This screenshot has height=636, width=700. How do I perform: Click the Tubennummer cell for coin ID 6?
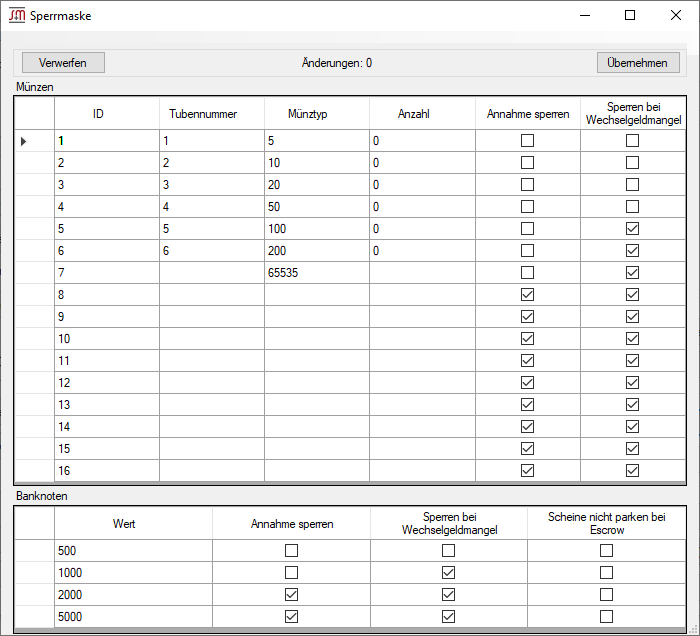[211, 251]
